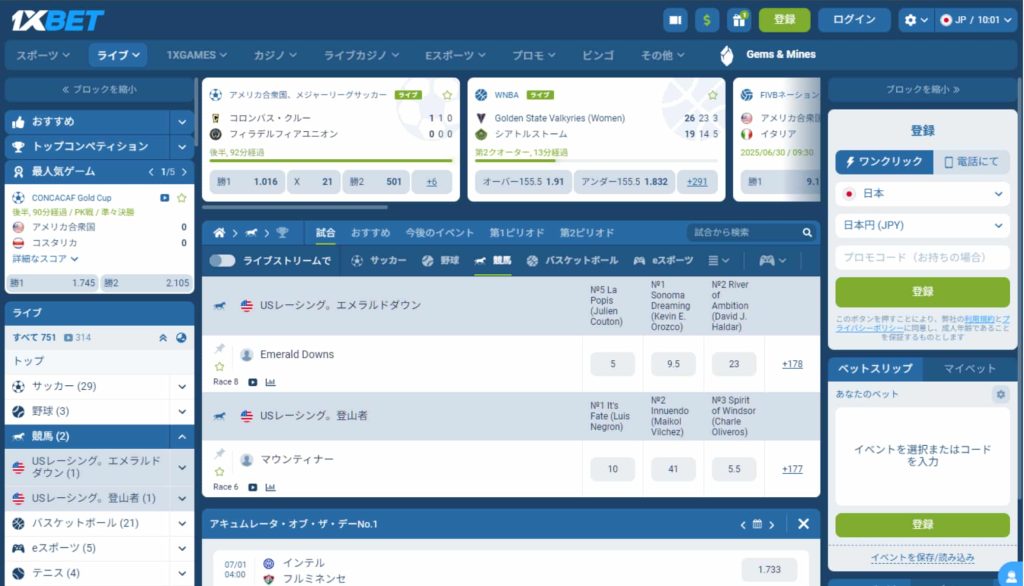Viewport: 1024px width, 586px height.
Task: Expand the おすすめ section
Action: pos(182,122)
